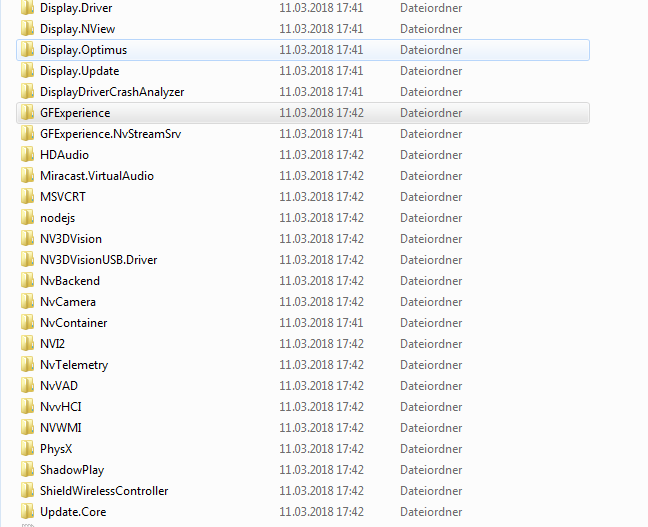Click the ShadowPlay folder icon
This screenshot has height=527, width=648.
(27, 470)
